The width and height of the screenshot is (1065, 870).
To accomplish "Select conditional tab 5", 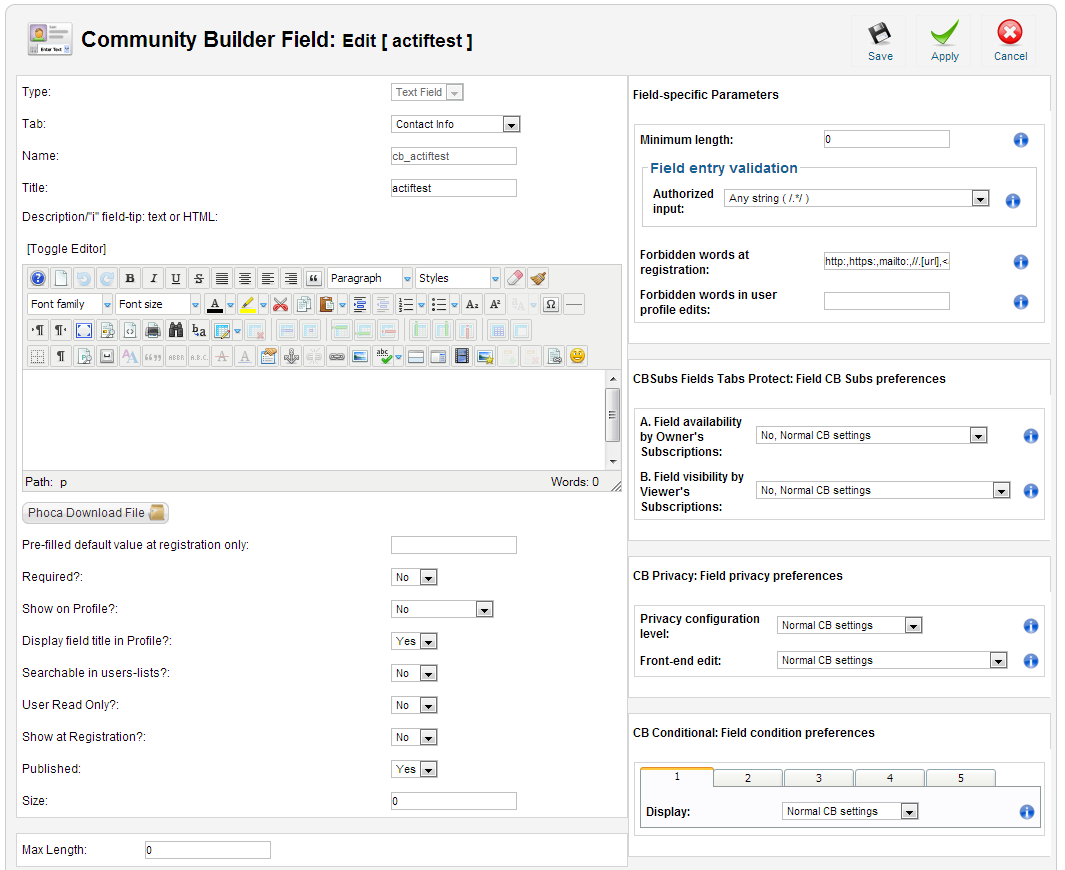I will click(x=960, y=778).
